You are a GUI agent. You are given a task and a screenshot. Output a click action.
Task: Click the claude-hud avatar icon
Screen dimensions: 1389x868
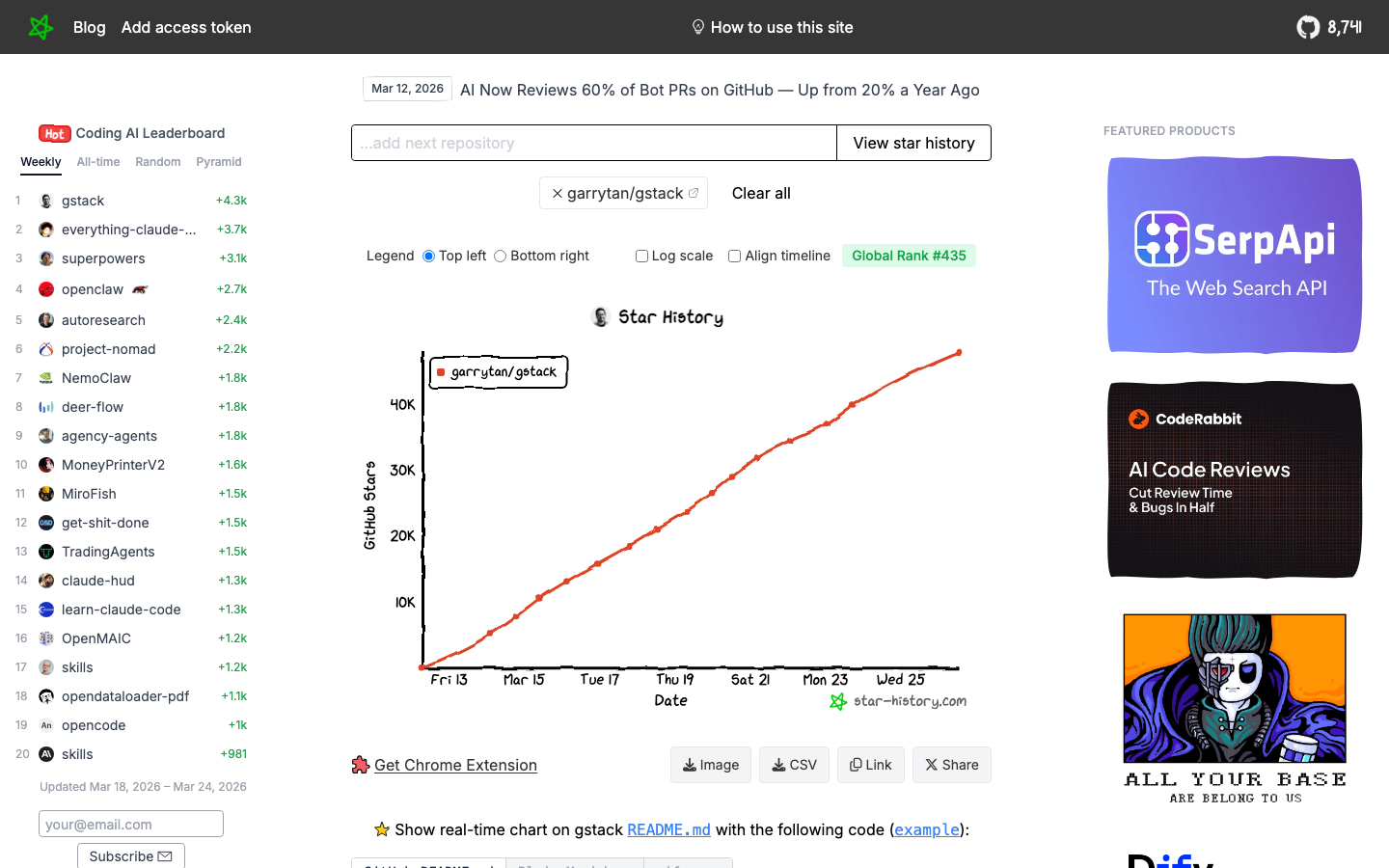click(x=45, y=581)
